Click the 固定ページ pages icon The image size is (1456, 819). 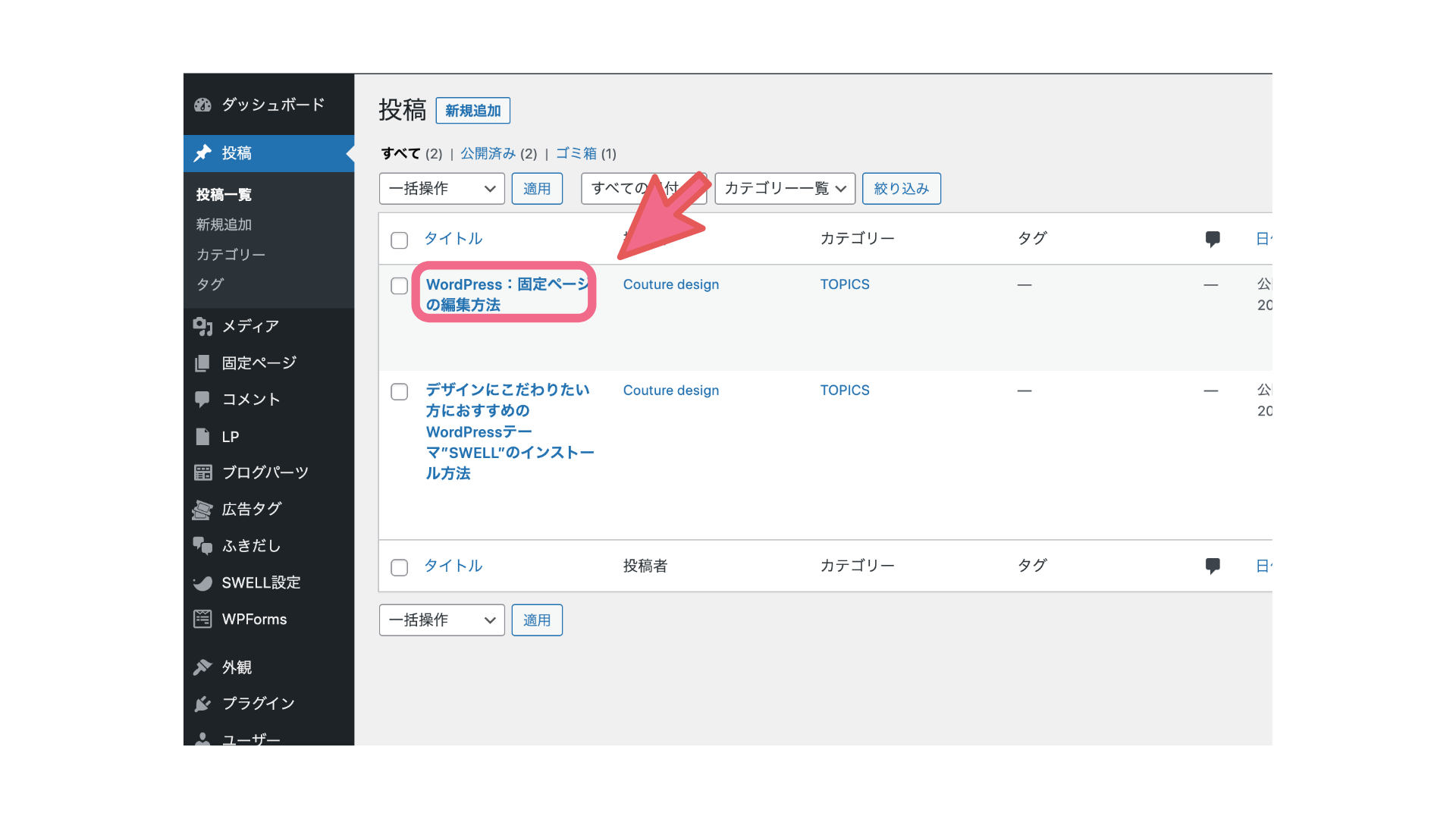202,363
